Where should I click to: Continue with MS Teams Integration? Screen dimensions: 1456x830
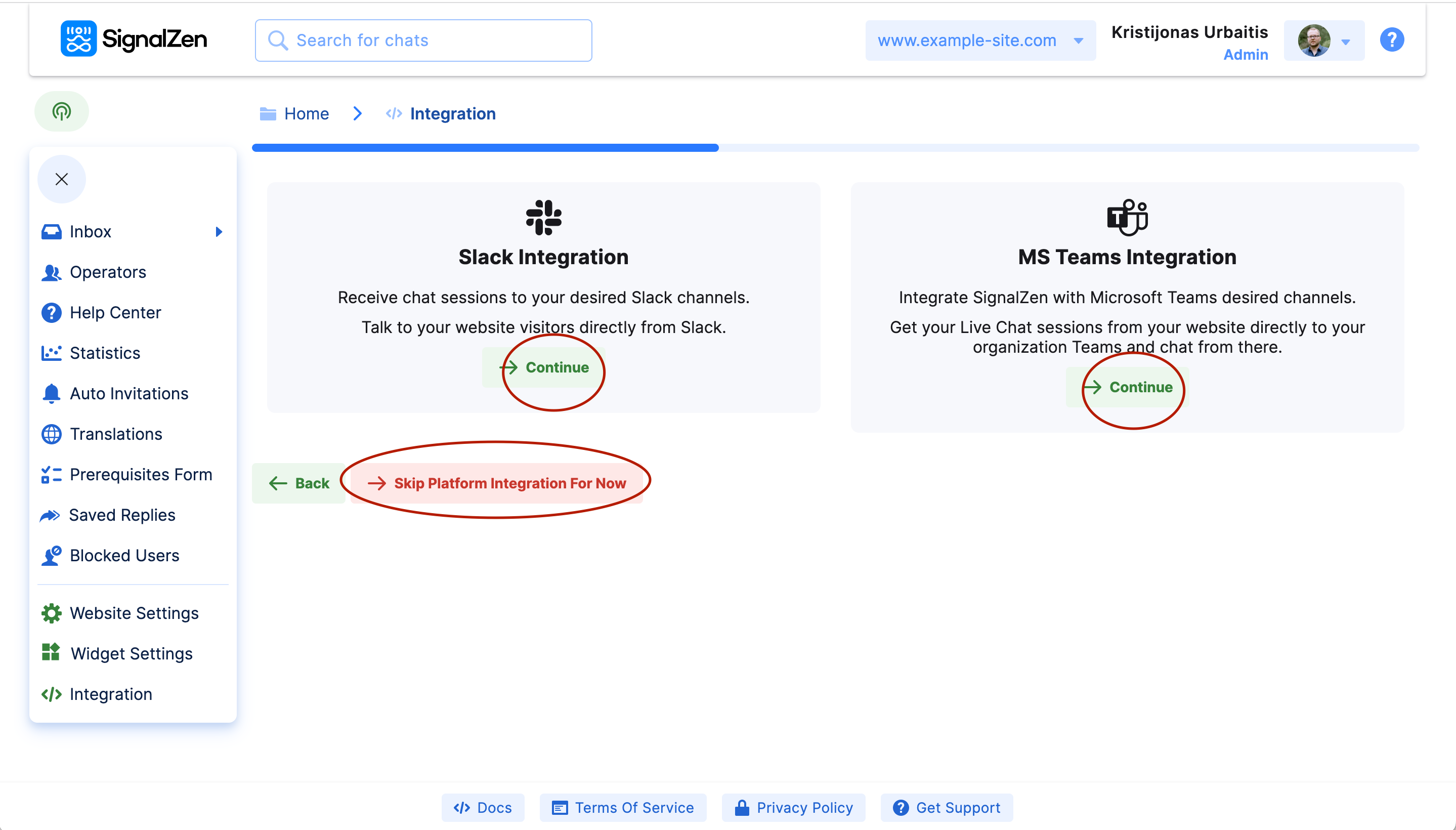point(1128,387)
